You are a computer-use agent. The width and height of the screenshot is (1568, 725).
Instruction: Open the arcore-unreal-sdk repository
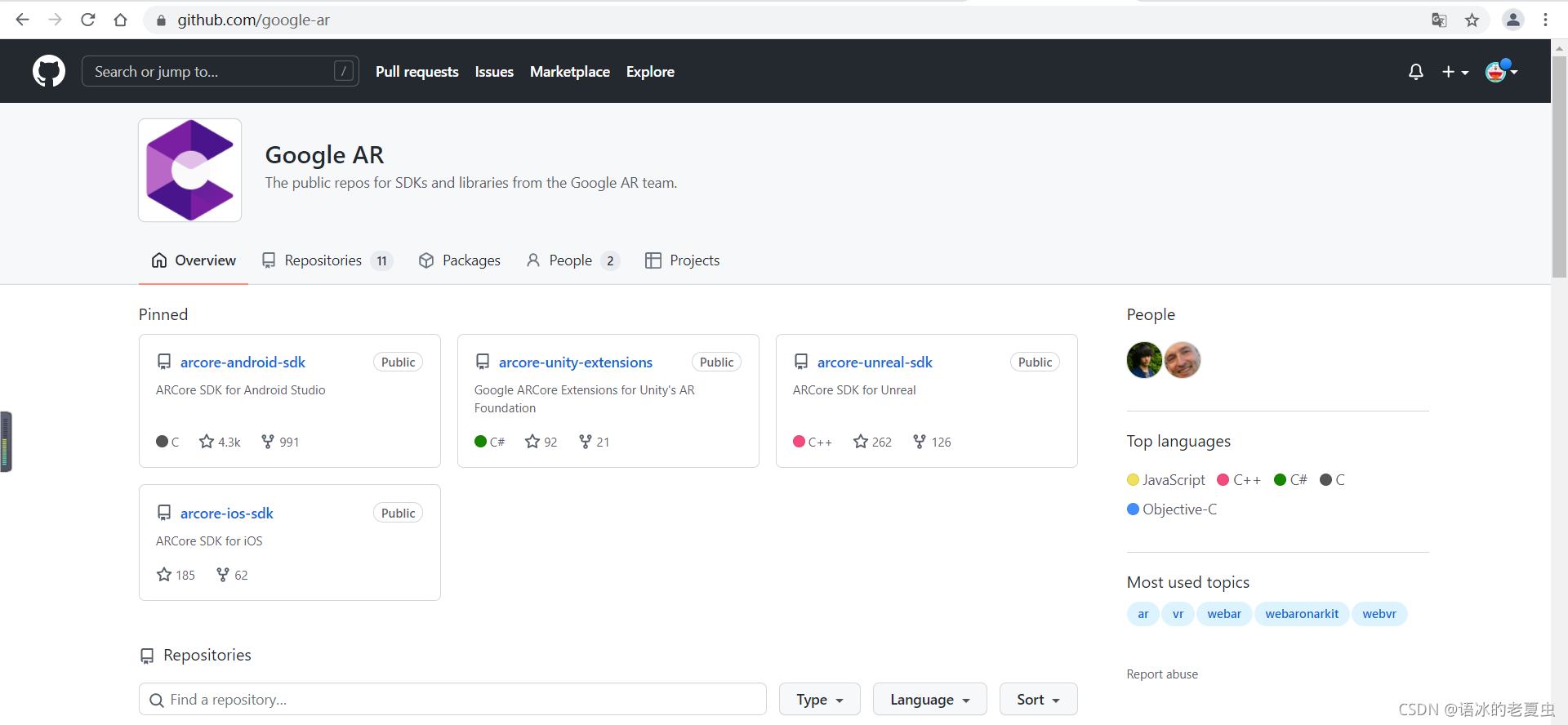[875, 362]
